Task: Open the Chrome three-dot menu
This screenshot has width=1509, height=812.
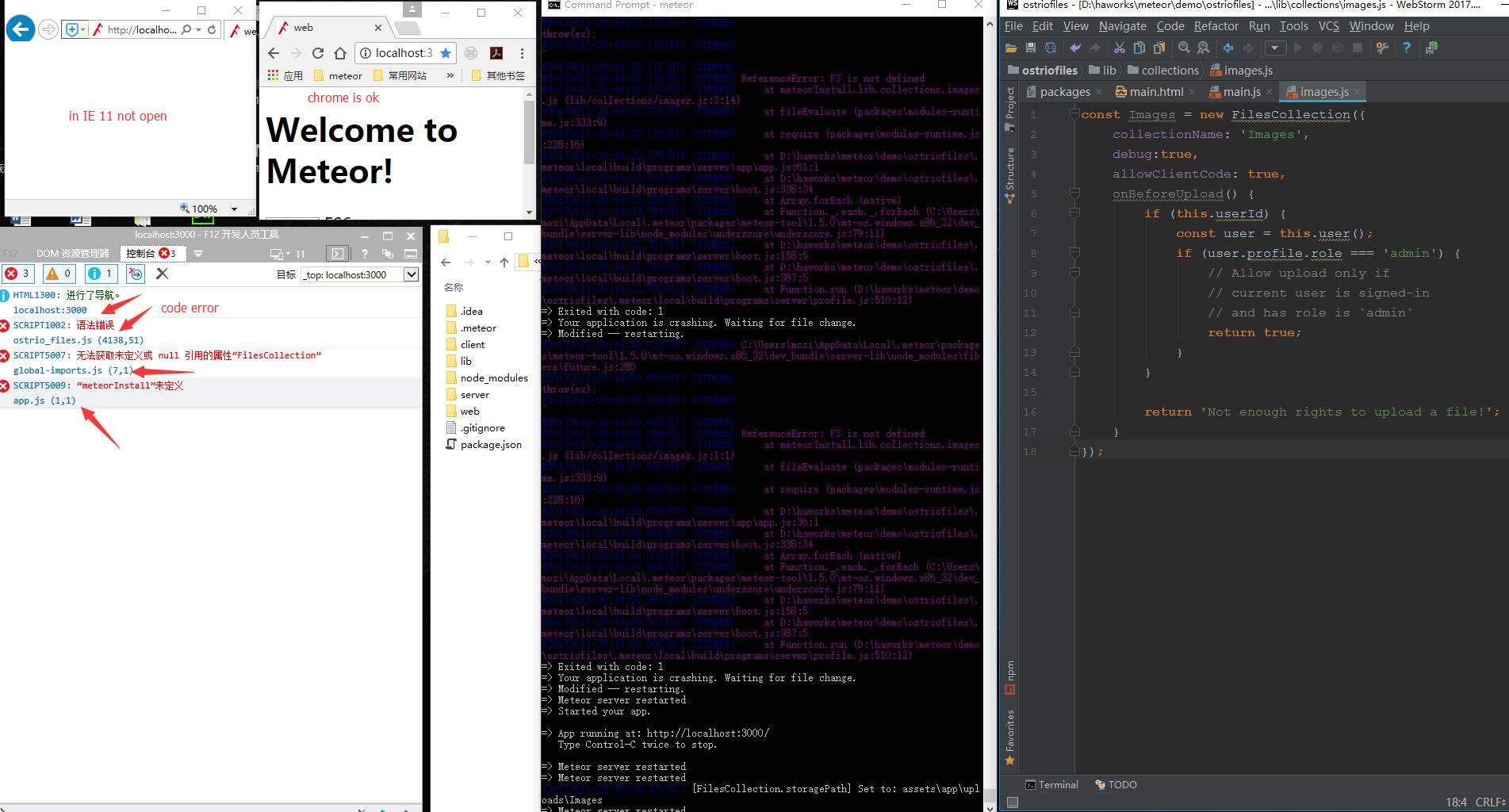Action: [x=522, y=53]
